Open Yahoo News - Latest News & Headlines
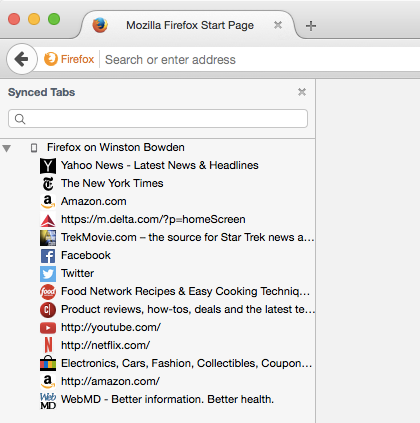 [160, 165]
